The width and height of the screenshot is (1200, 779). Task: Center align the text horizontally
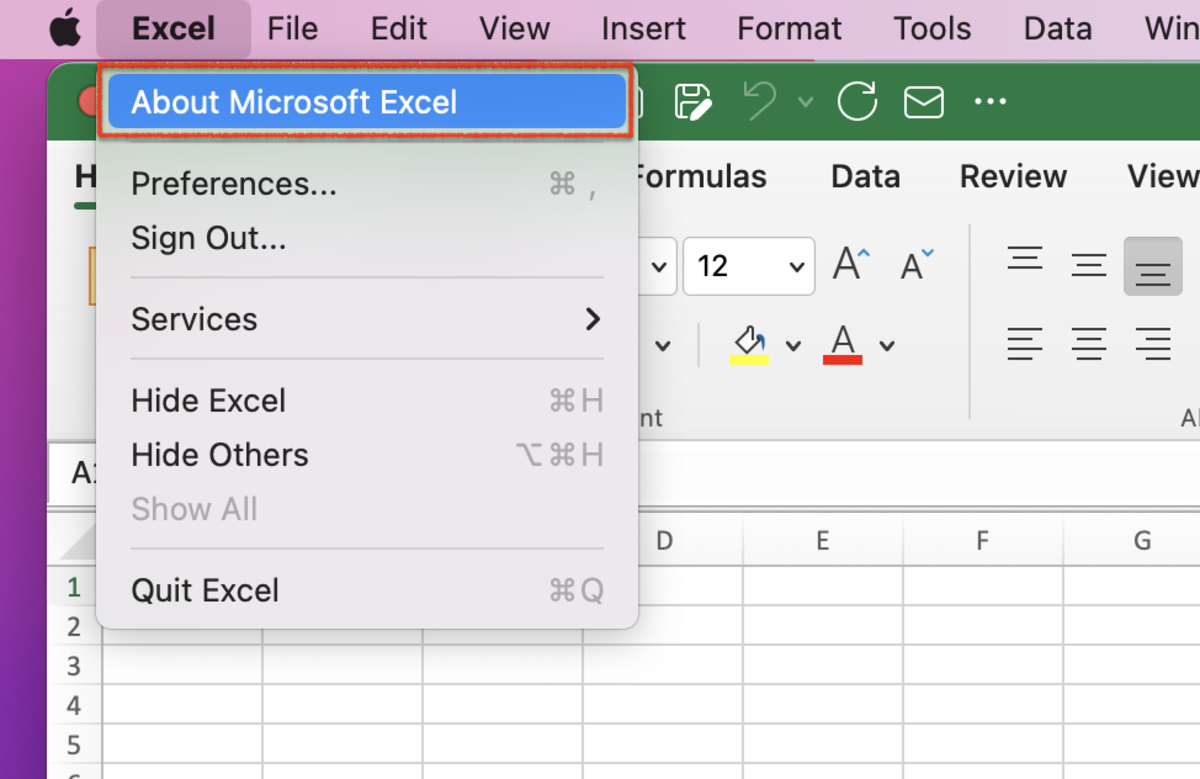(1089, 343)
